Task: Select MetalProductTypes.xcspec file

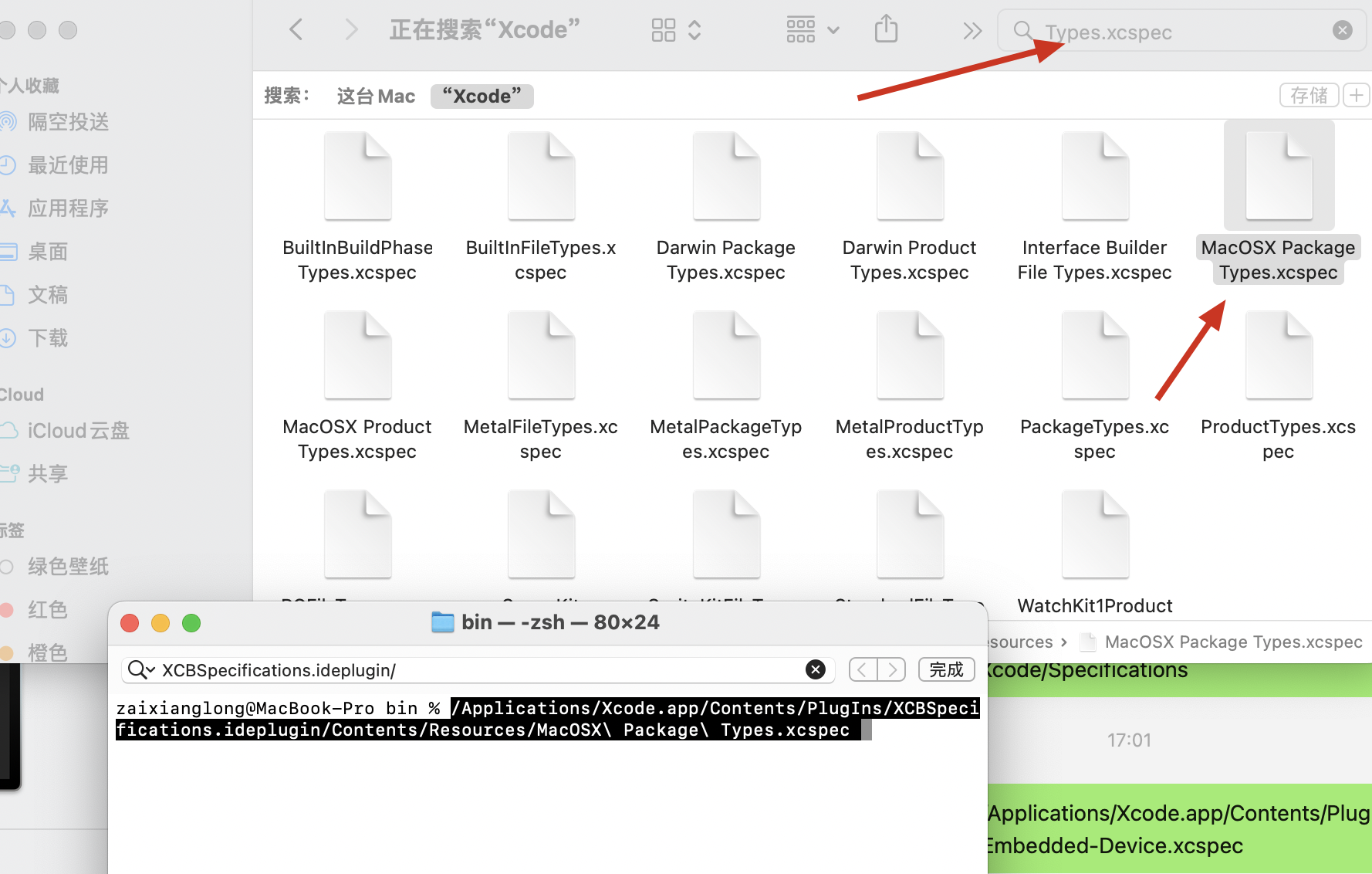Action: tap(910, 386)
